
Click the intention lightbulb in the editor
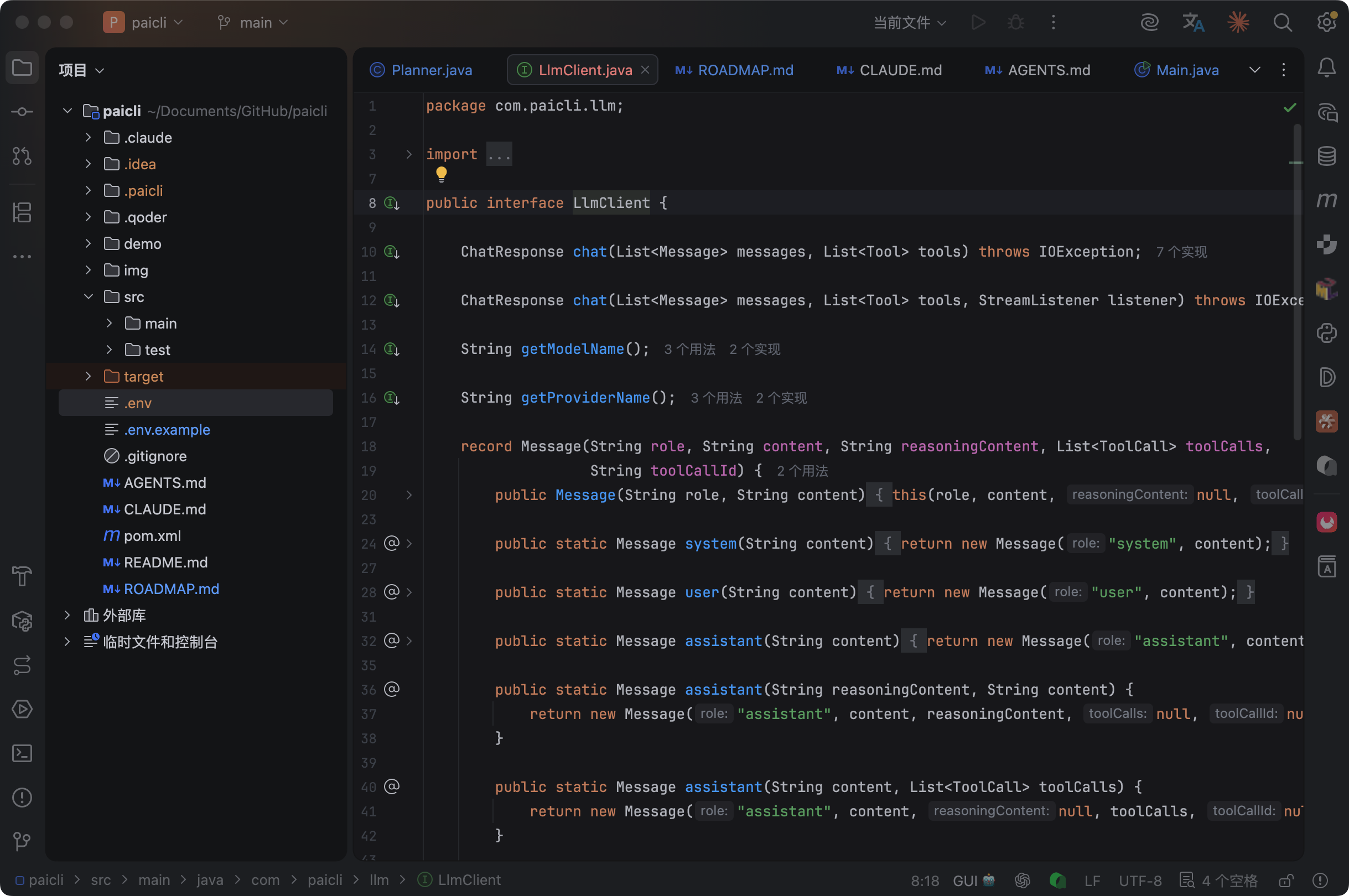click(x=442, y=174)
